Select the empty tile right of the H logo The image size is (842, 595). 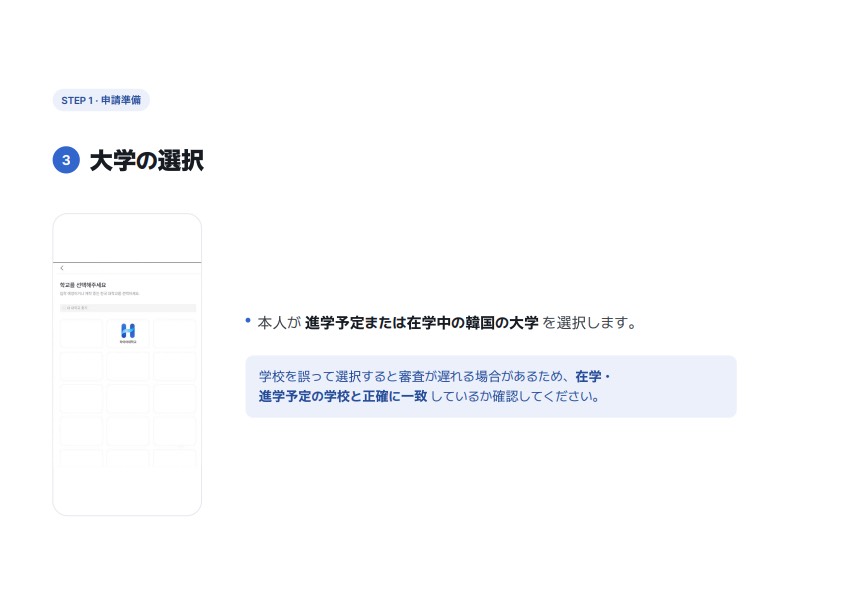[x=175, y=333]
